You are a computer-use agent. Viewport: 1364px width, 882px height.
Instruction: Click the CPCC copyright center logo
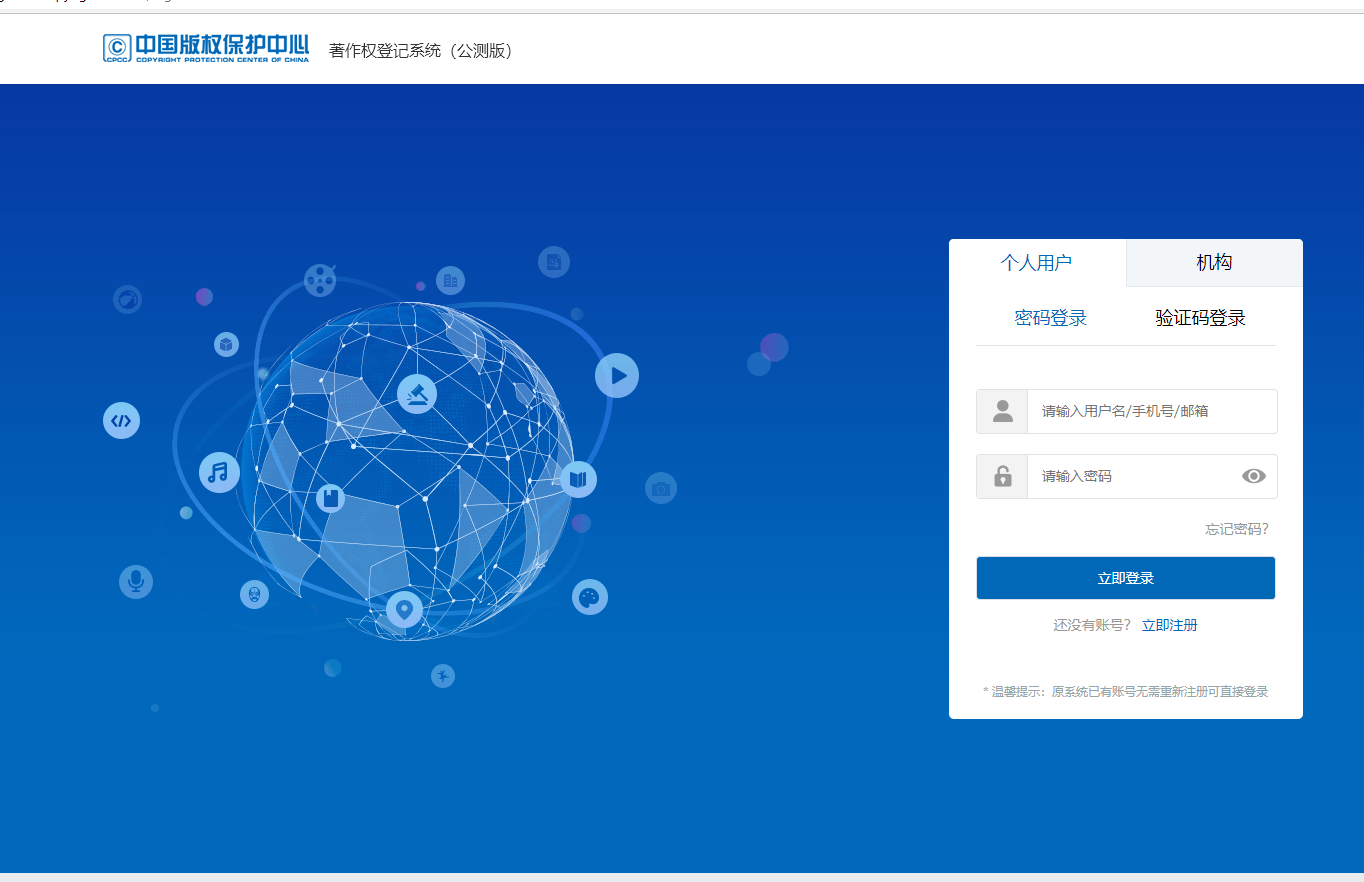coord(206,46)
